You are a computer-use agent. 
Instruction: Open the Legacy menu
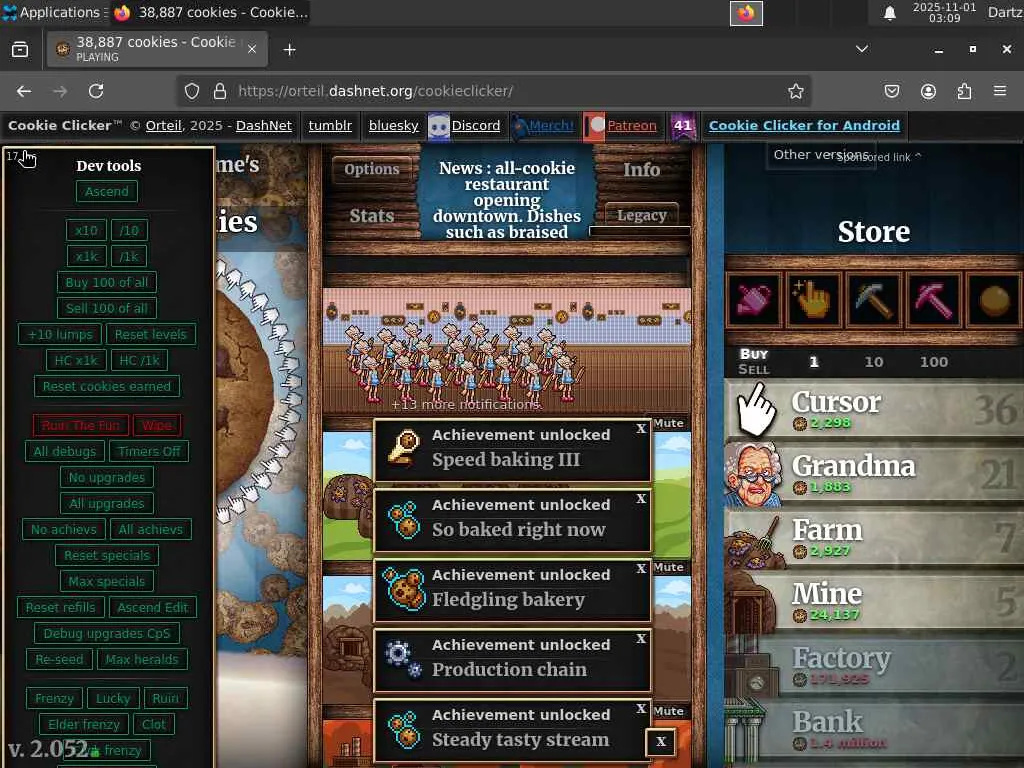[x=641, y=215]
